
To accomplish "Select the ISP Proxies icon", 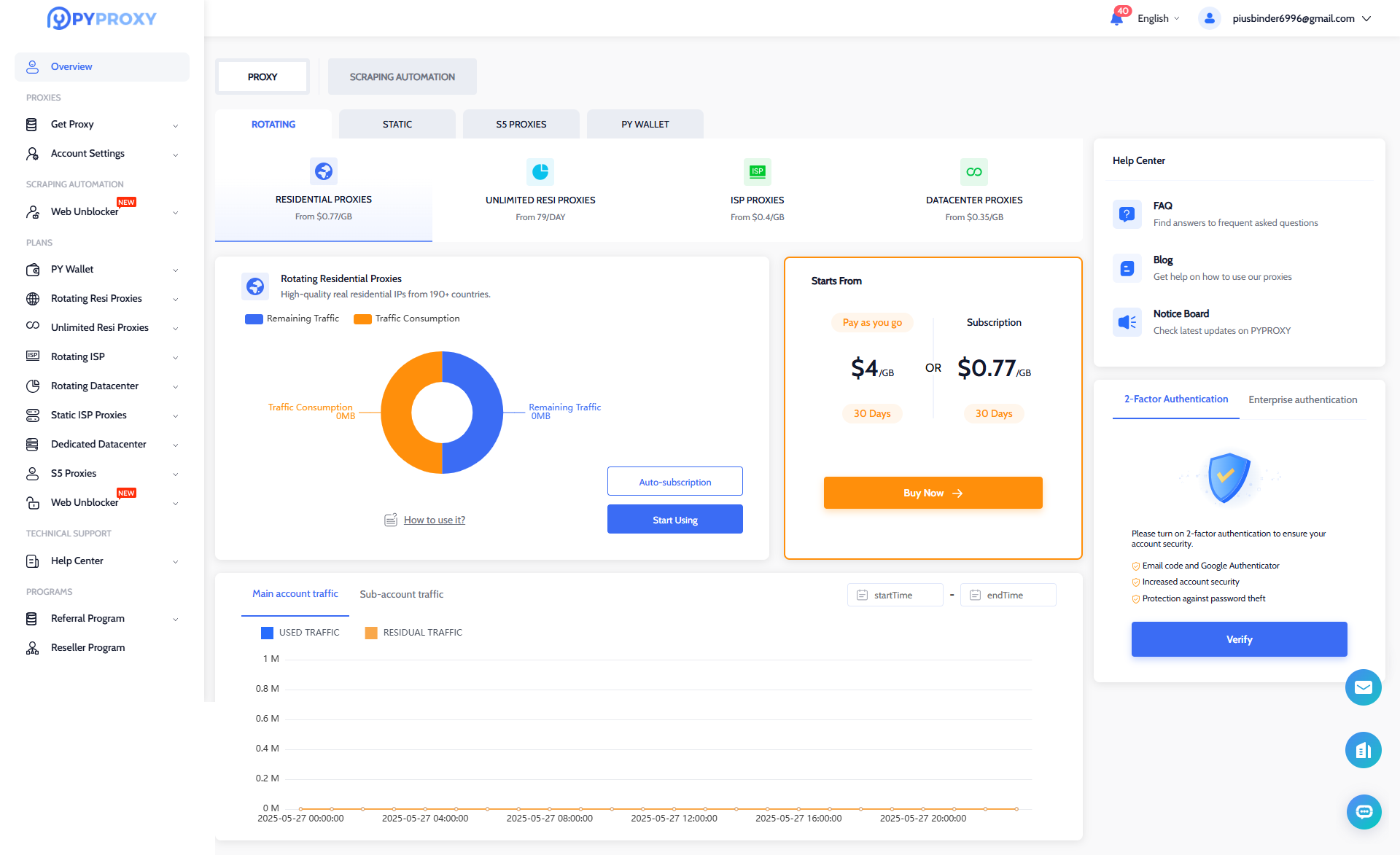I will [757, 172].
